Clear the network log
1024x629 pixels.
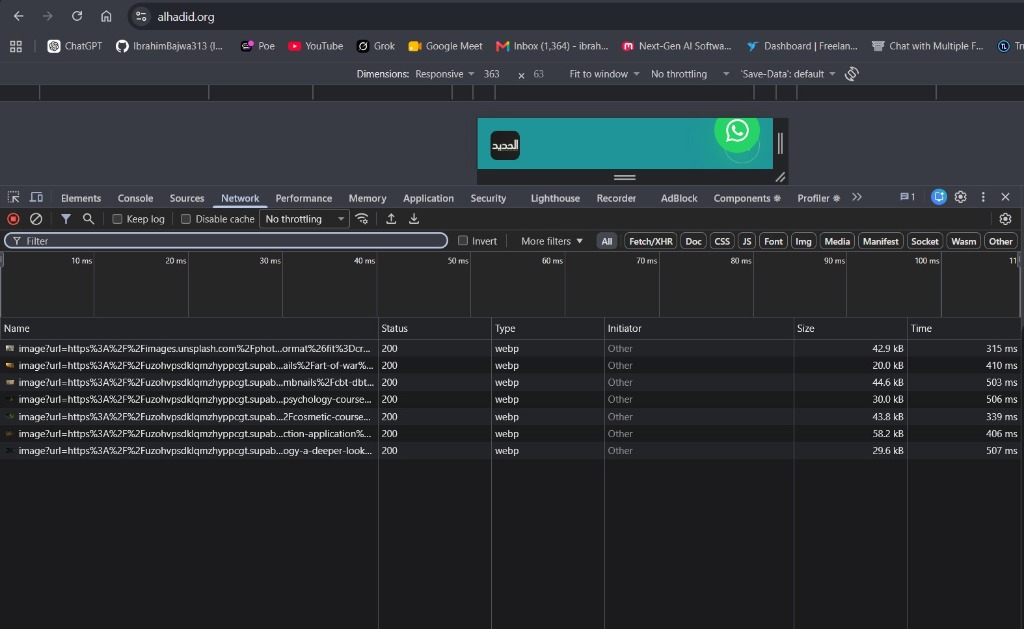[x=36, y=219]
